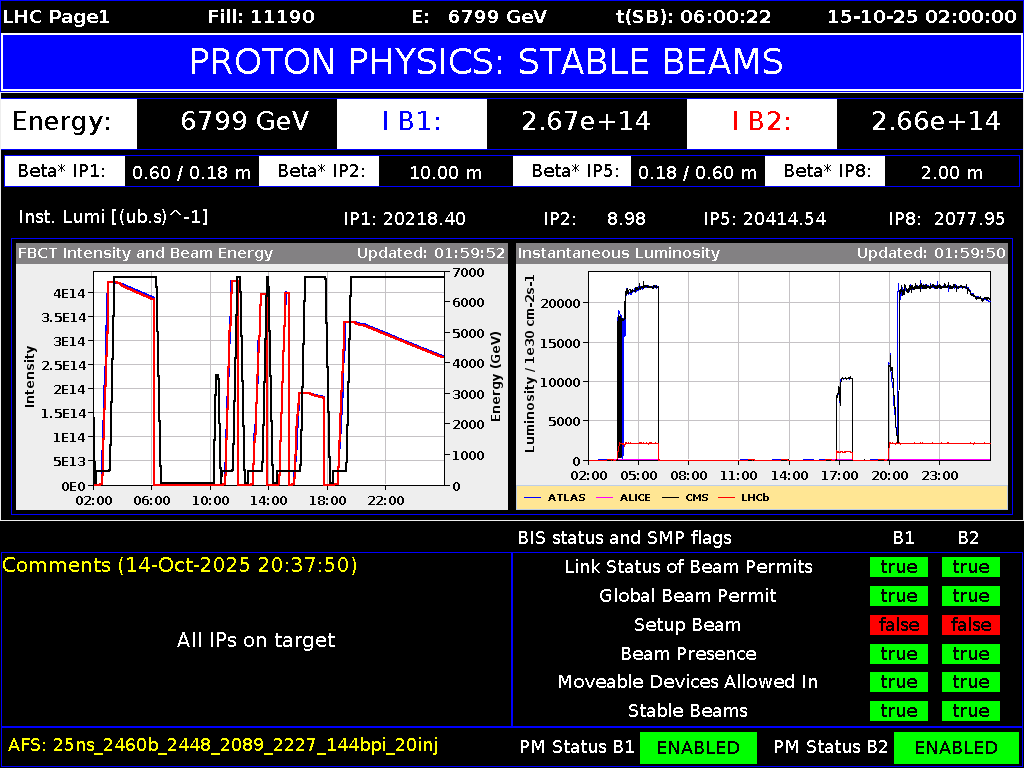The height and width of the screenshot is (768, 1024).
Task: Toggle the Beam Presence B1 status flag
Action: [x=898, y=653]
